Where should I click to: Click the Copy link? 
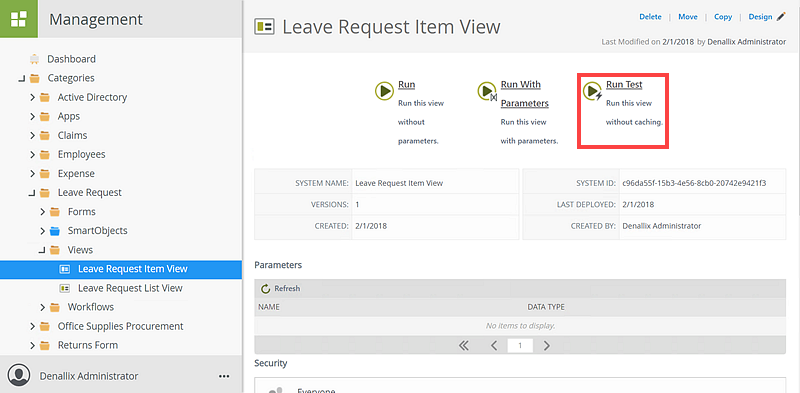pos(723,17)
